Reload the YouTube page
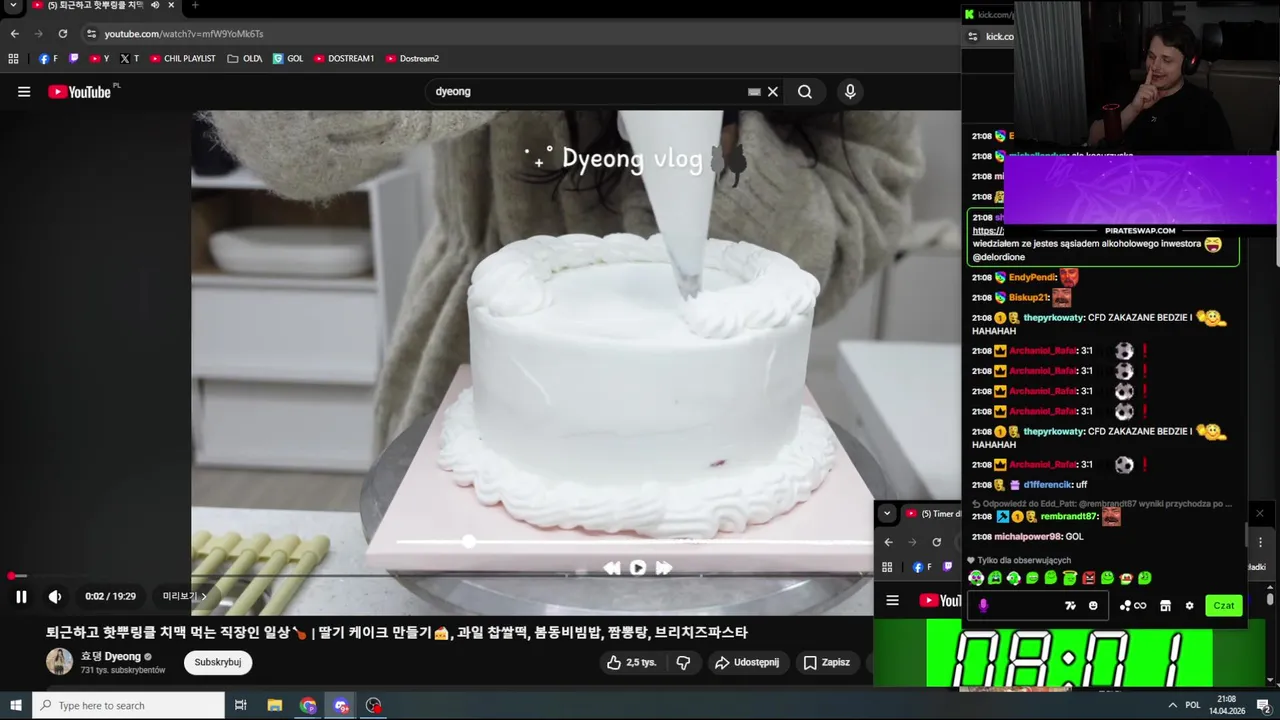Image resolution: width=1280 pixels, height=720 pixels. pyautogui.click(x=63, y=34)
